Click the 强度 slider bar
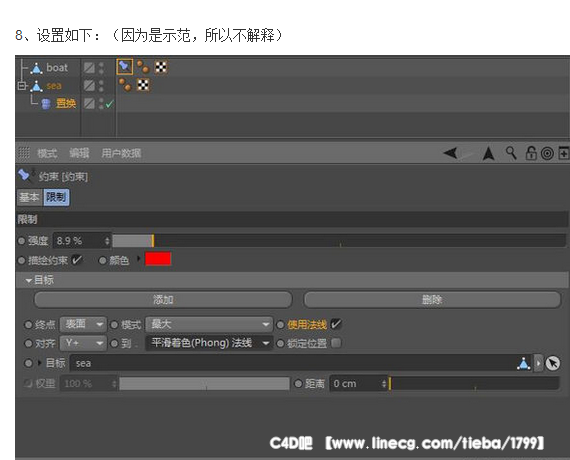The width and height of the screenshot is (570, 460). pos(339,241)
